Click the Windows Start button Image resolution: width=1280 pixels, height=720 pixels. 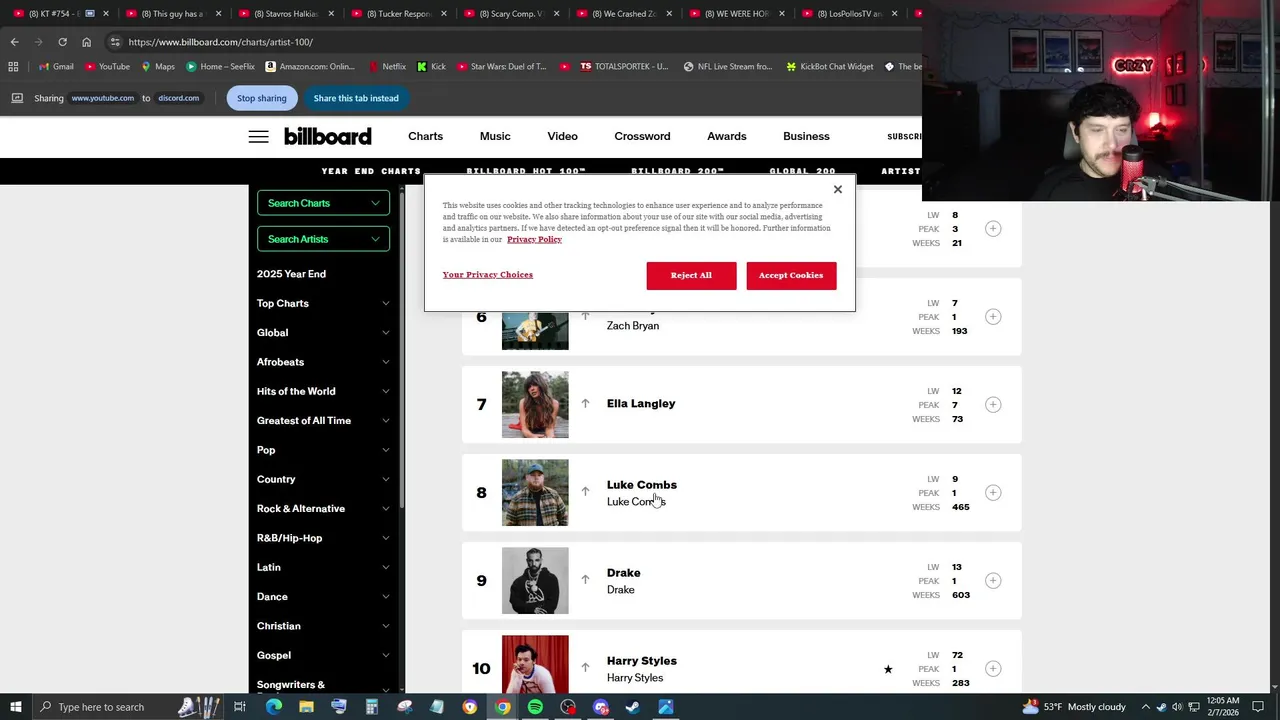click(15, 707)
